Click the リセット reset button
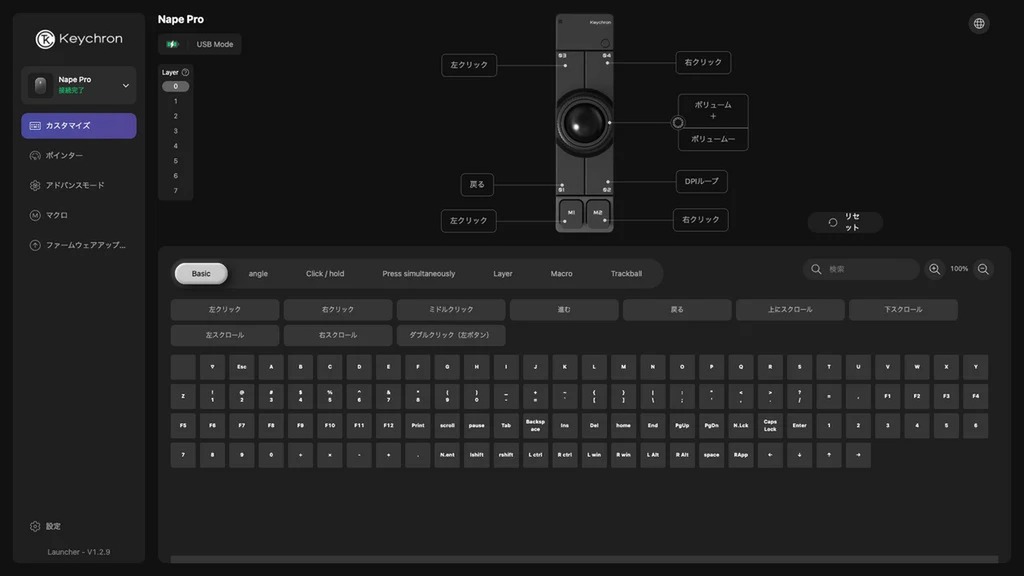This screenshot has height=576, width=1024. [x=845, y=222]
